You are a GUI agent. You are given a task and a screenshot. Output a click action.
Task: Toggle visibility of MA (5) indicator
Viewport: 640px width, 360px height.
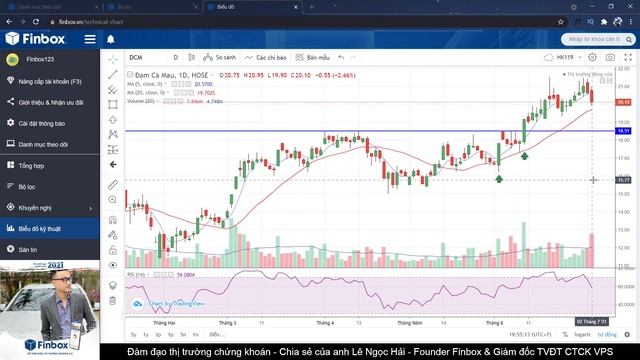pos(174,84)
